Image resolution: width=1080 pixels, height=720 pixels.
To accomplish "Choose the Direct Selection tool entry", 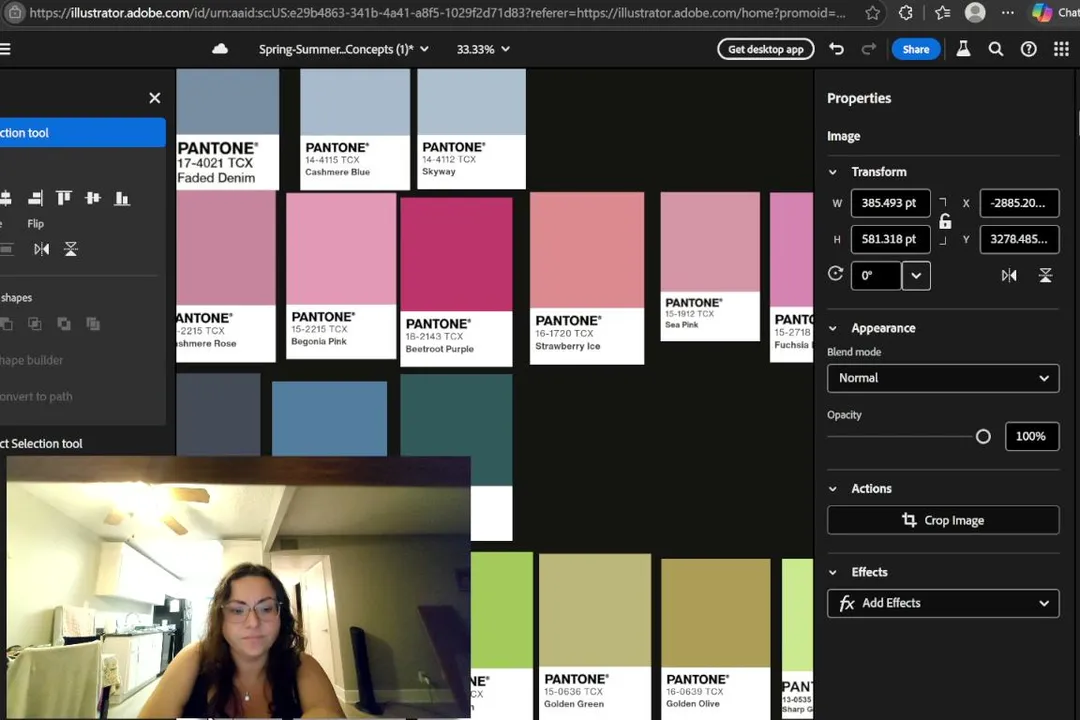I will click(x=41, y=444).
